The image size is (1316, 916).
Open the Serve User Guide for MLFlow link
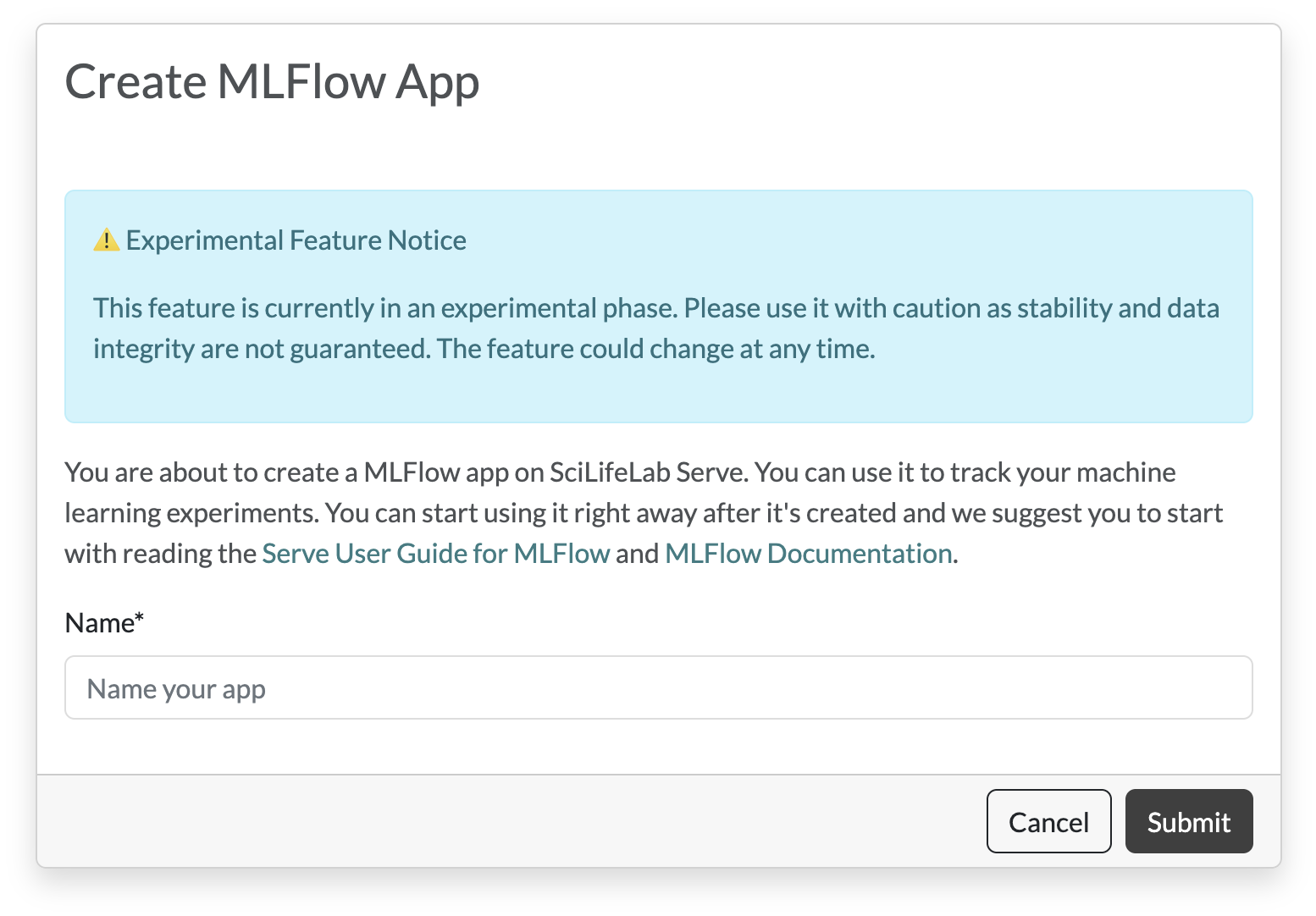click(x=435, y=554)
